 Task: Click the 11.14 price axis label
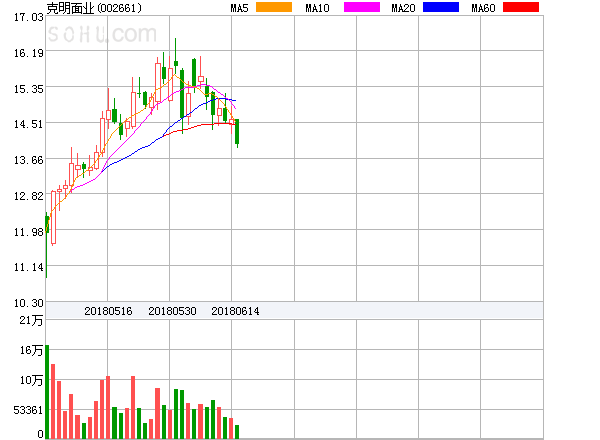tap(29, 267)
